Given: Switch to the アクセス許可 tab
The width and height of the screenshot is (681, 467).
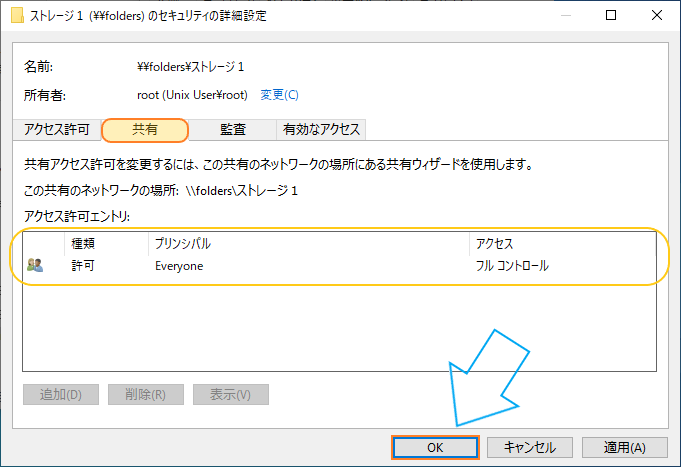Looking at the screenshot, I should 57,129.
